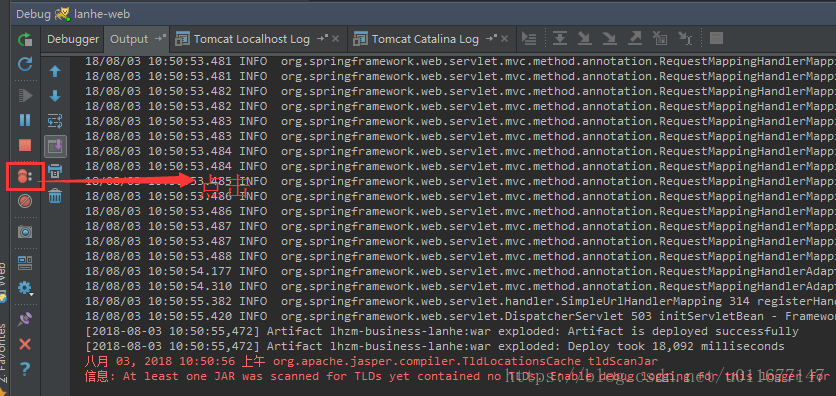The image size is (836, 396).
Task: Click the pin arrow on Tomcat Catalina Log tab
Action: [491, 39]
